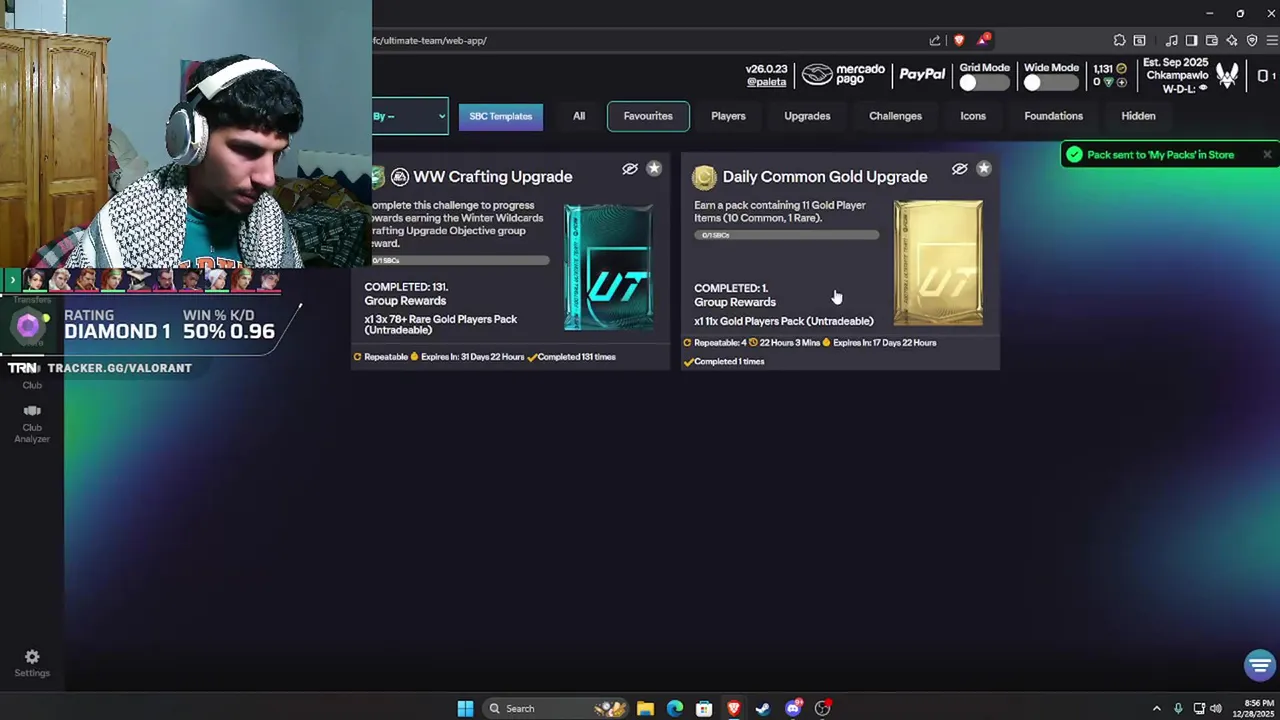Toggle the Wide Mode switch
The height and width of the screenshot is (720, 1280).
coord(1049,83)
